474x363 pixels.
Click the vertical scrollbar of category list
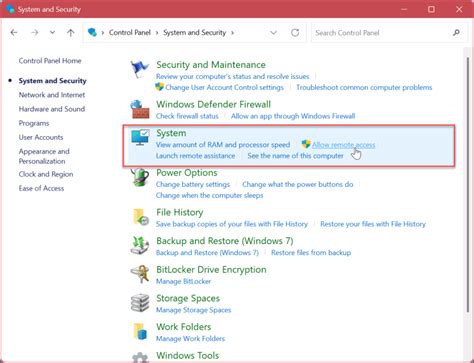click(x=468, y=185)
